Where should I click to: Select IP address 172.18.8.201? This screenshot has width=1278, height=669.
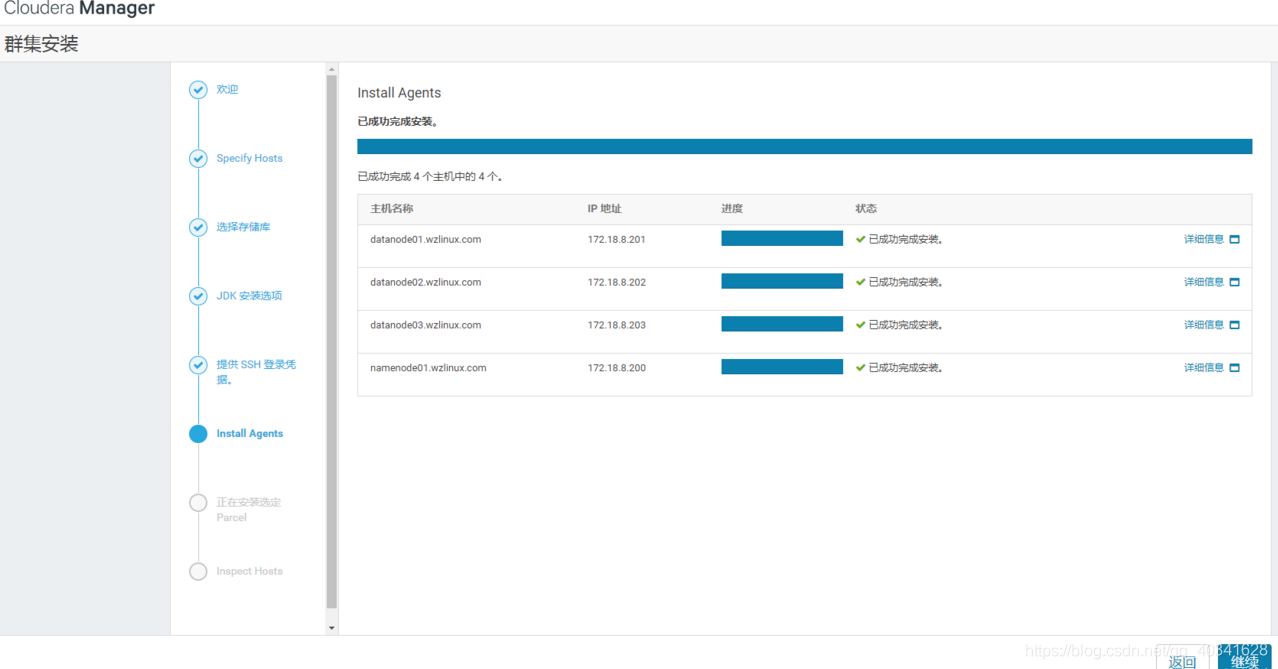pos(616,240)
